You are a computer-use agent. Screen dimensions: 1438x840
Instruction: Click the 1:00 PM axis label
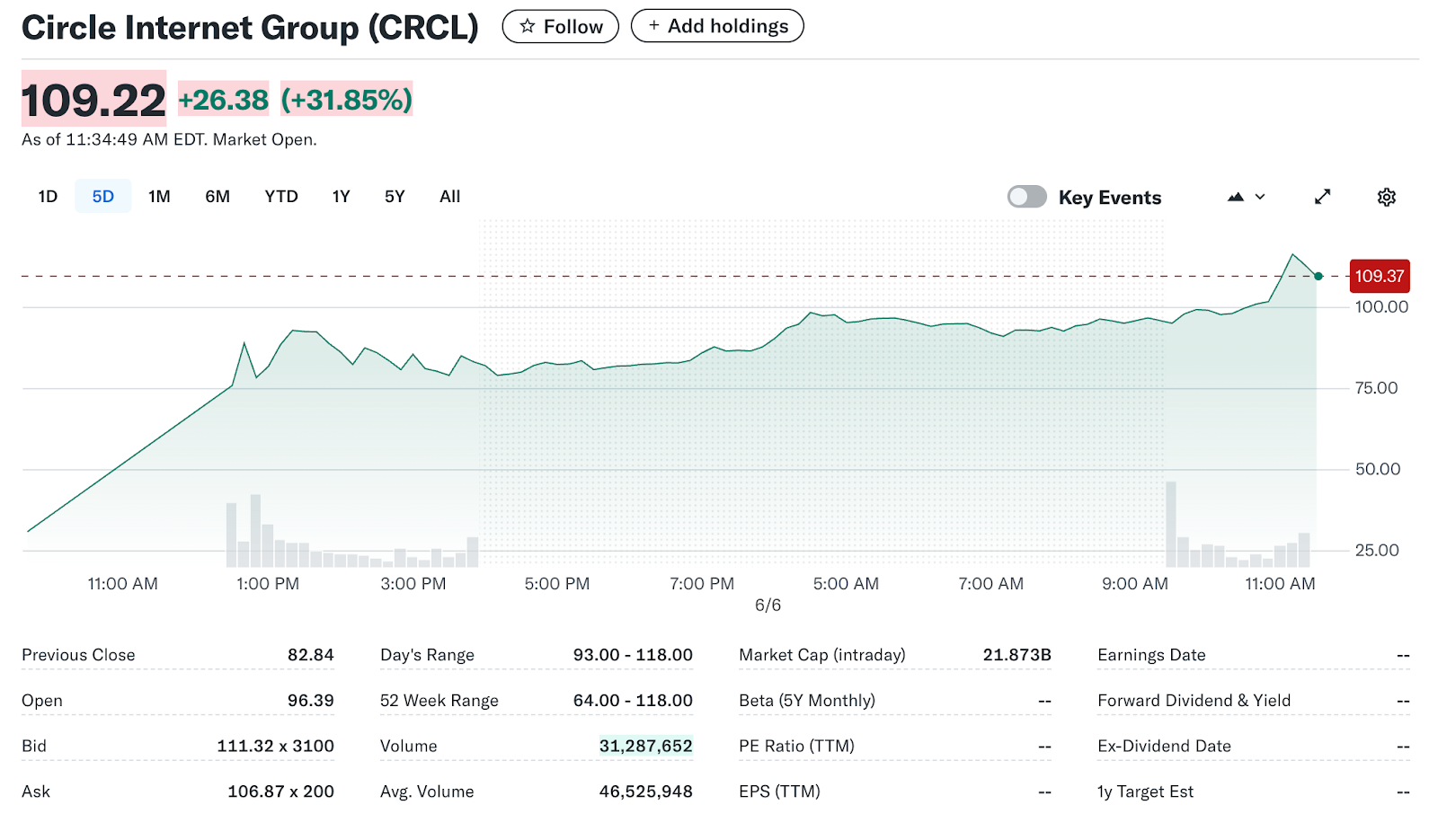click(x=268, y=584)
